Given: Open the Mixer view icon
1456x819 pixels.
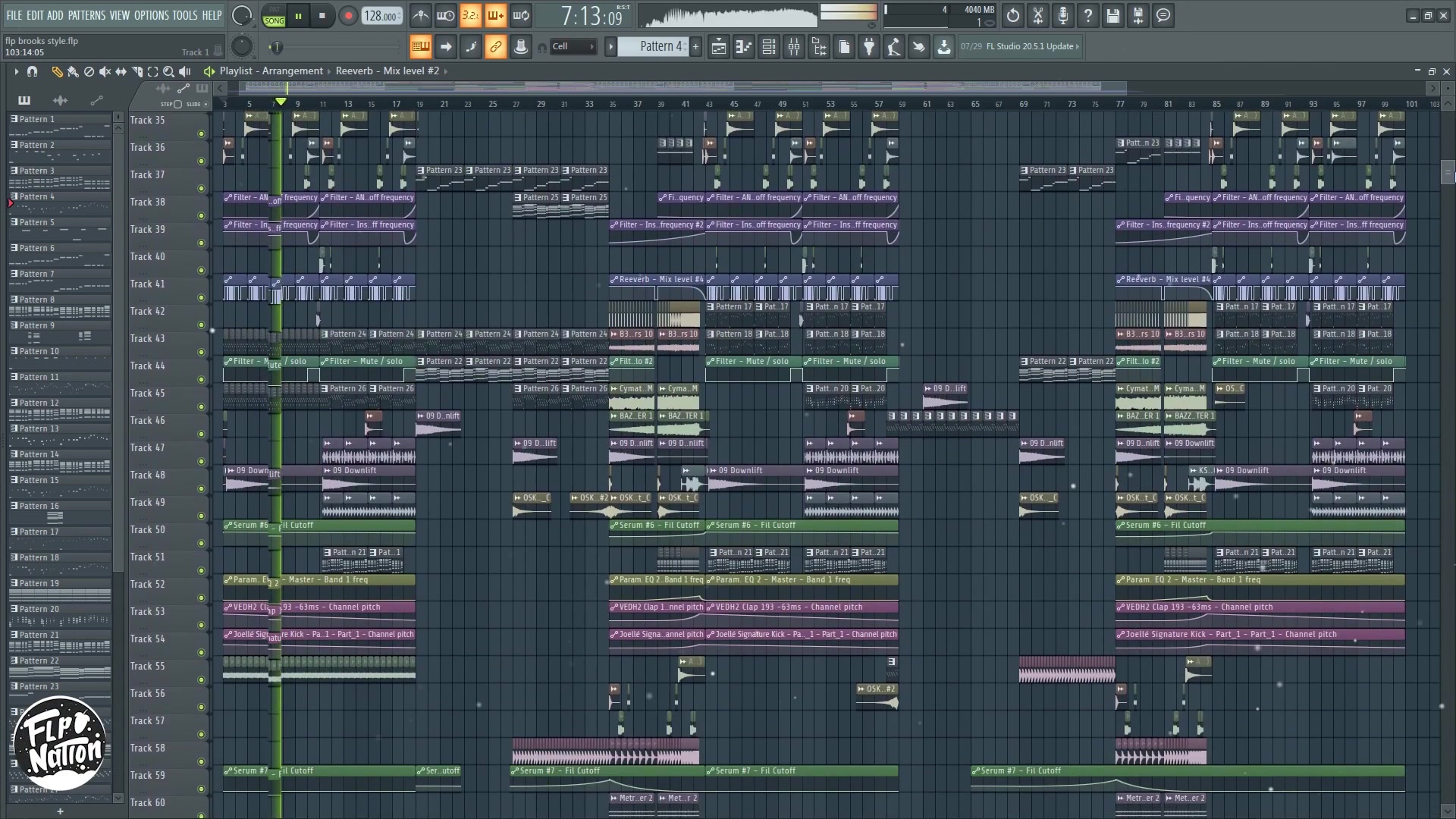Looking at the screenshot, I should point(794,47).
